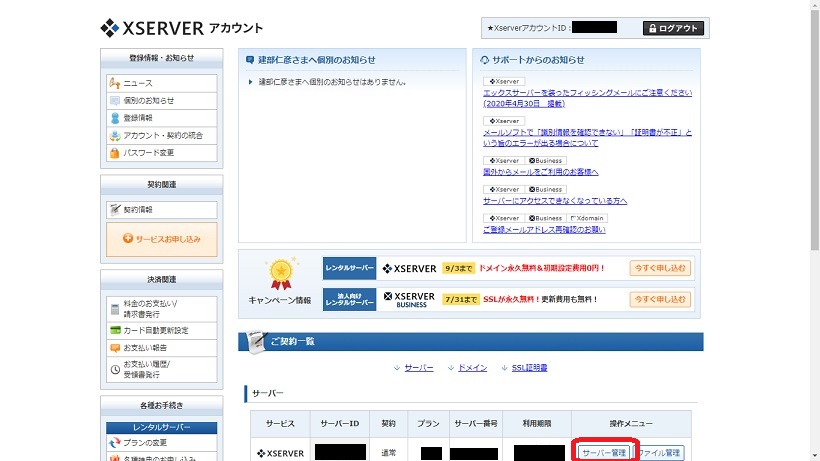Open the メールソフト certificate error notice link
This screenshot has height=461, width=820.
(587, 137)
